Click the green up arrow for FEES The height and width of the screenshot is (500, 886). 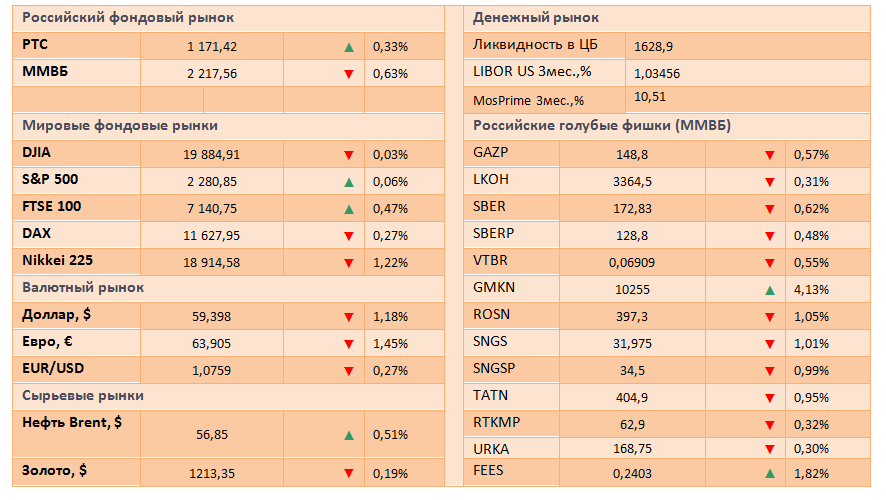coord(770,472)
